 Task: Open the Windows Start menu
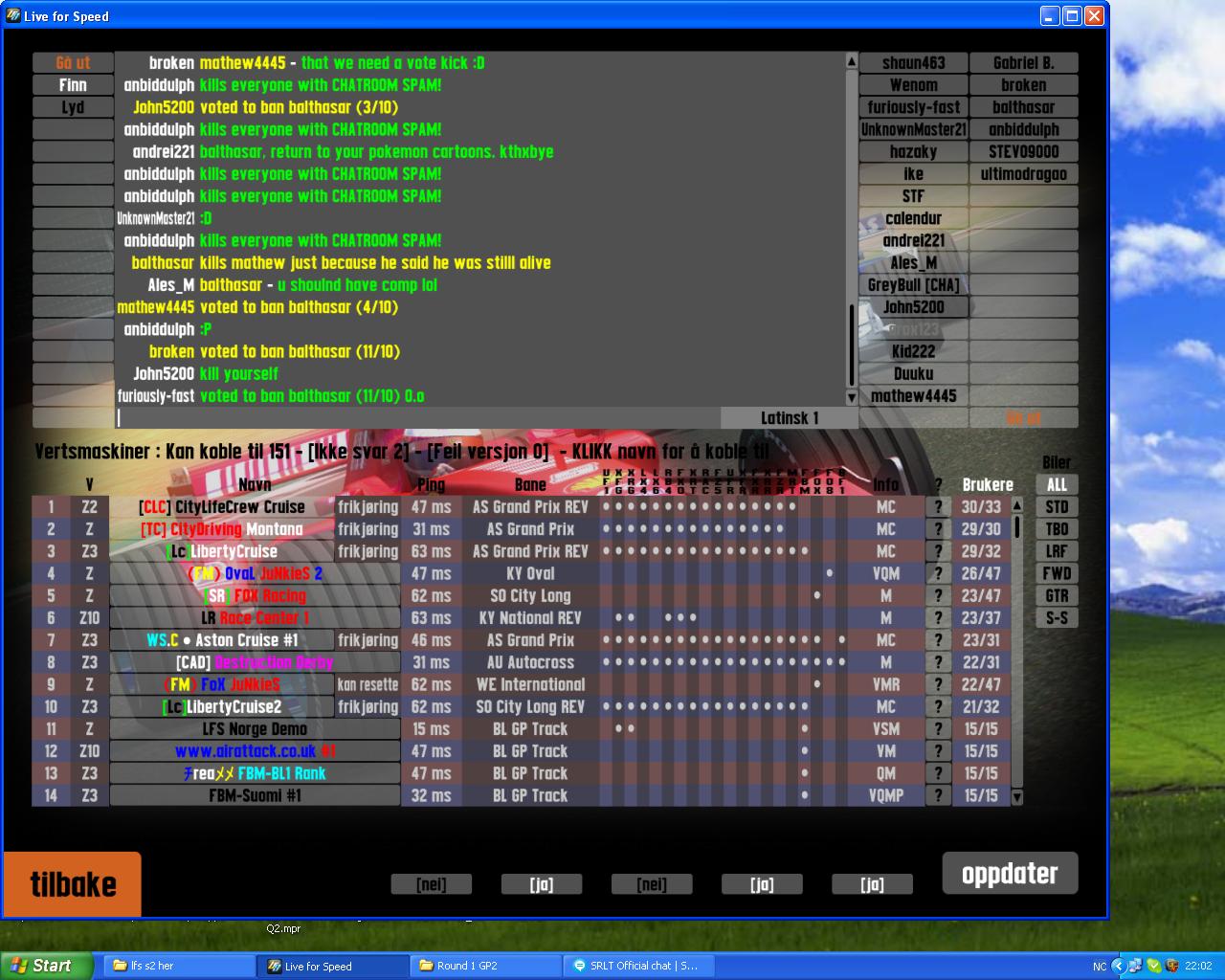(47, 966)
